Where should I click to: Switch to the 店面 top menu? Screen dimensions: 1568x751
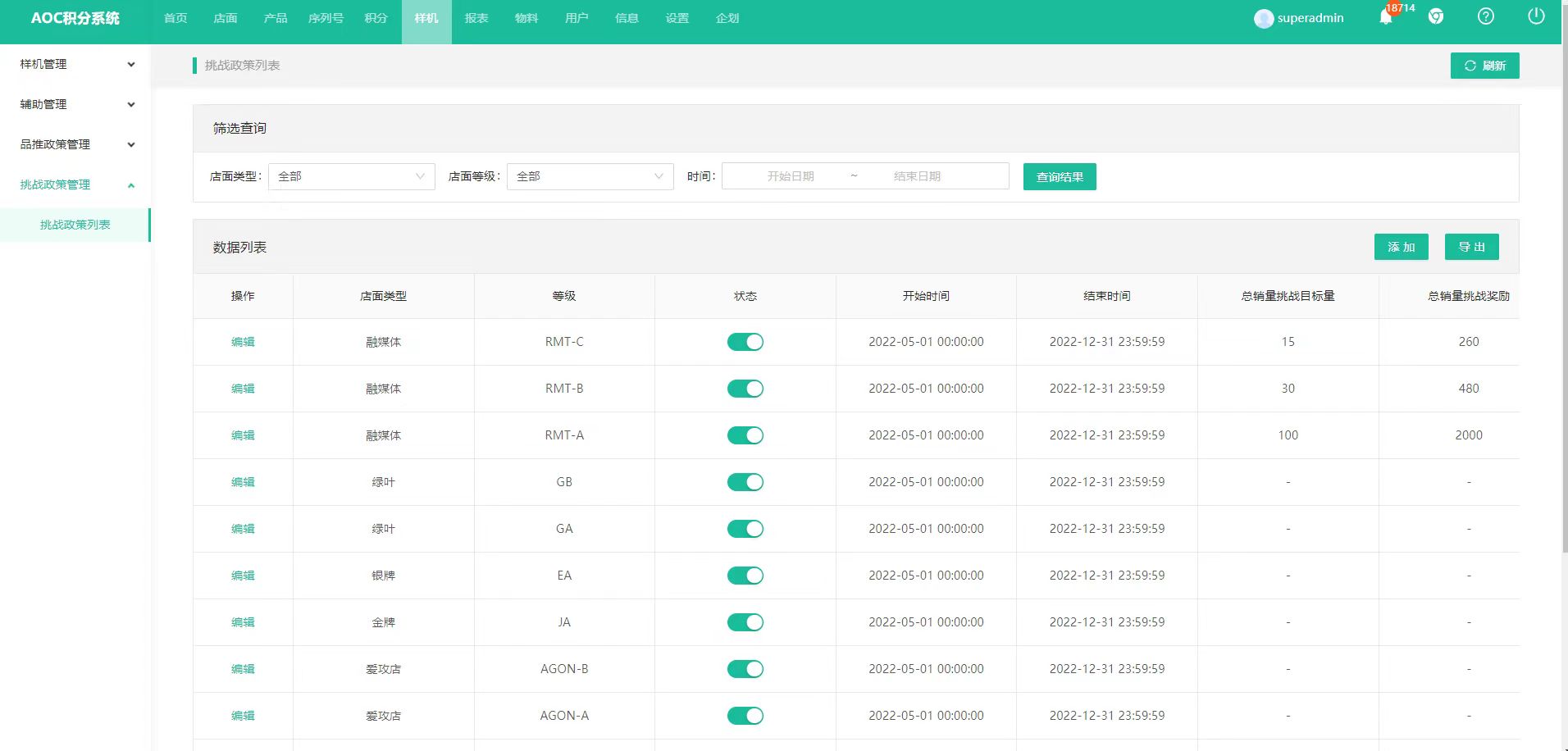coord(226,18)
